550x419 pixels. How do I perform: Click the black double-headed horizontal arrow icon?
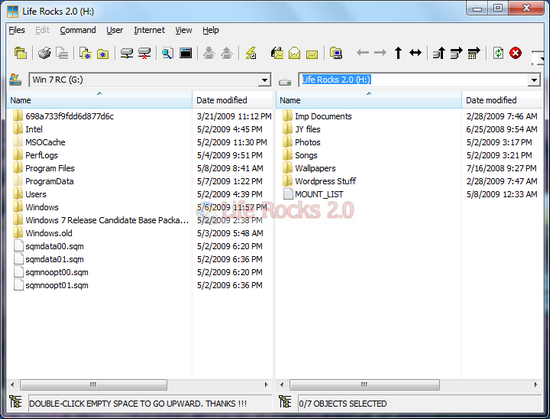(x=415, y=53)
